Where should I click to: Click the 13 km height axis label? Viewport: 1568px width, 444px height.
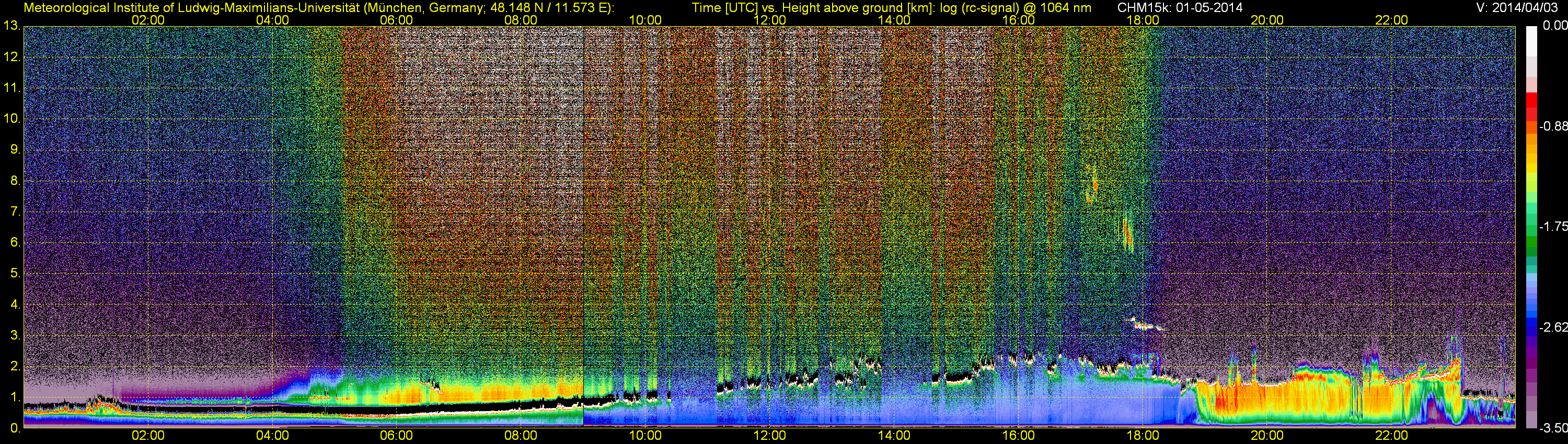pyautogui.click(x=11, y=26)
